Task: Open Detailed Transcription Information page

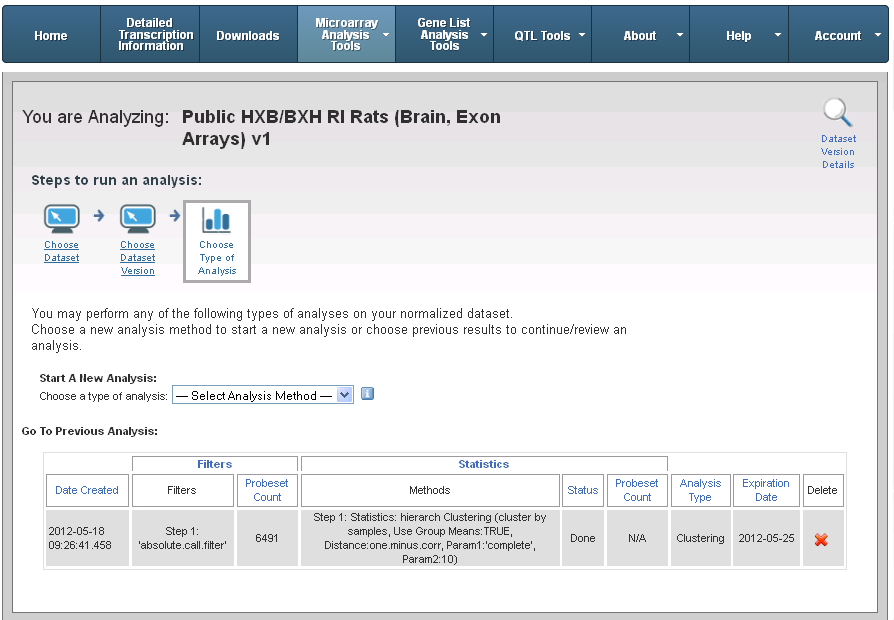Action: point(150,35)
